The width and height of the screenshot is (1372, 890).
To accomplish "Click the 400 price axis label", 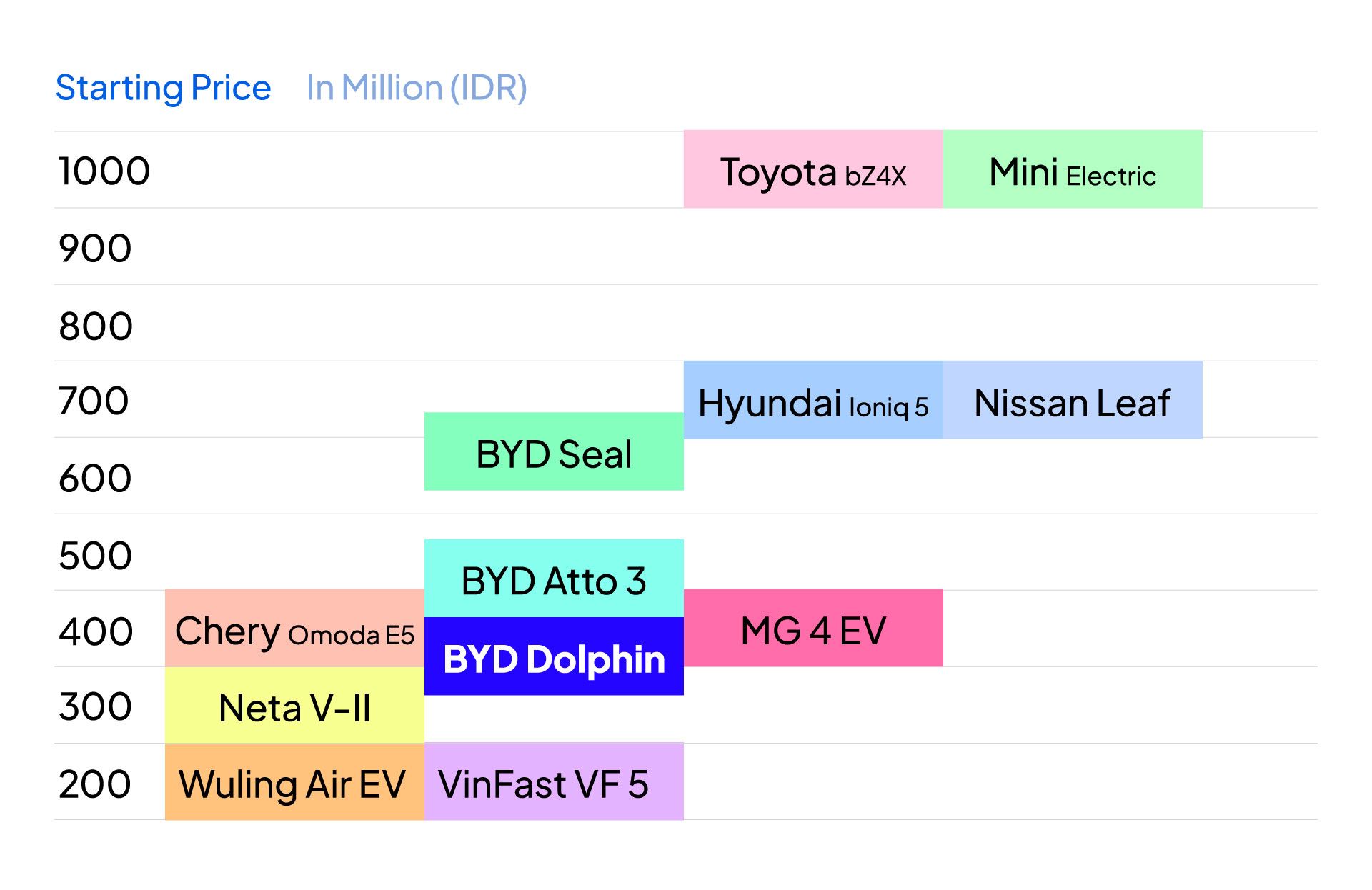I will pyautogui.click(x=96, y=631).
